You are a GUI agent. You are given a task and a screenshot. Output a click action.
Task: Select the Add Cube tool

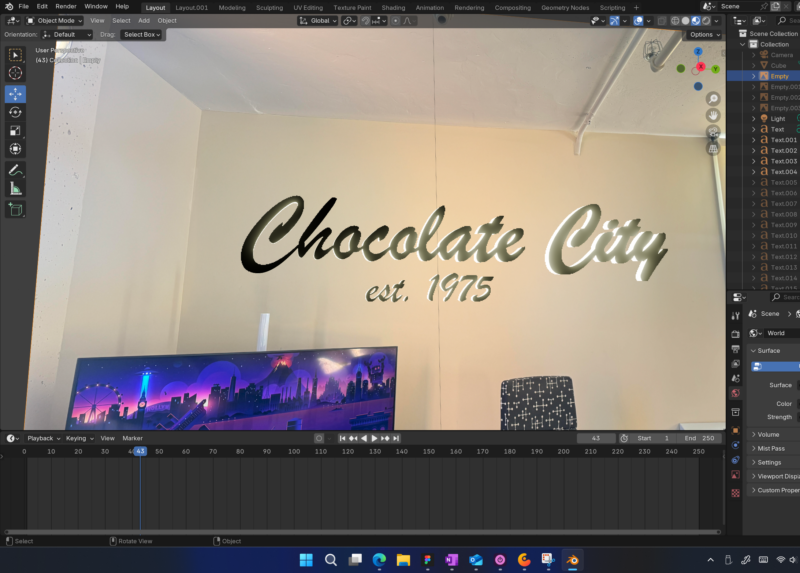[15, 210]
